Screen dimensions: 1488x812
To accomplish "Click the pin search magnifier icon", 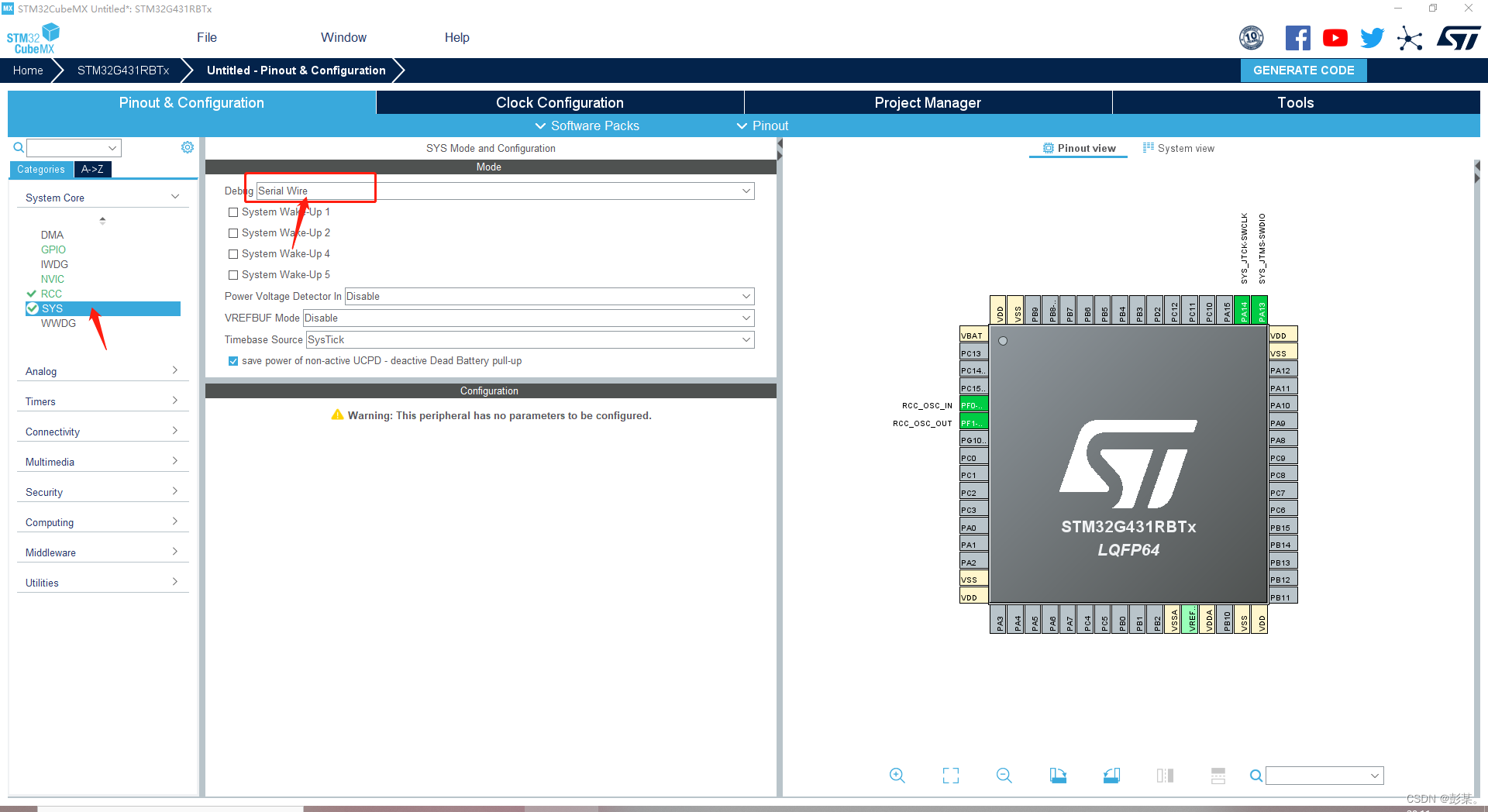I will [1256, 776].
